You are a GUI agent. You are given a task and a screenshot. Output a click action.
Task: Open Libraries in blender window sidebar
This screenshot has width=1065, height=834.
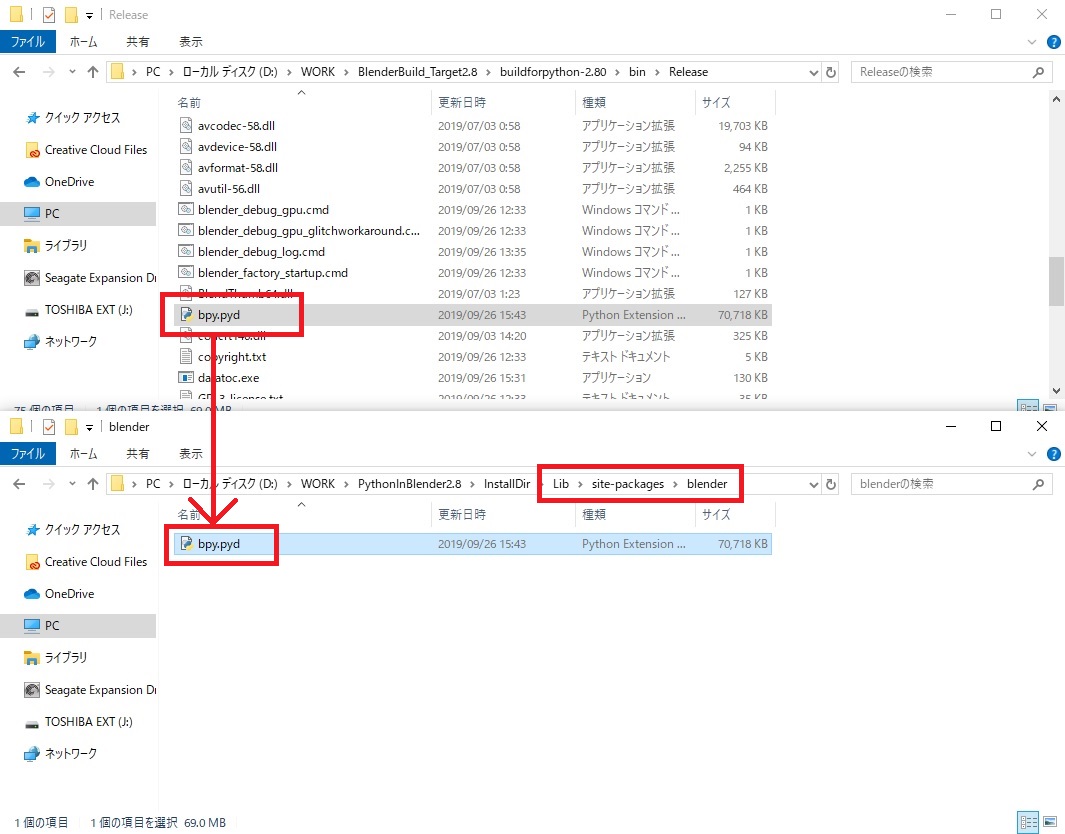[56, 657]
